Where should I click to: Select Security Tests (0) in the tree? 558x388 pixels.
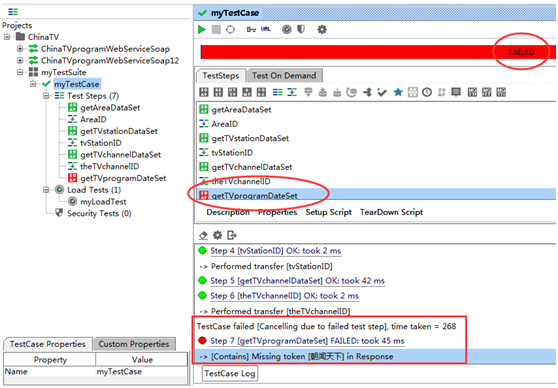coord(99,213)
